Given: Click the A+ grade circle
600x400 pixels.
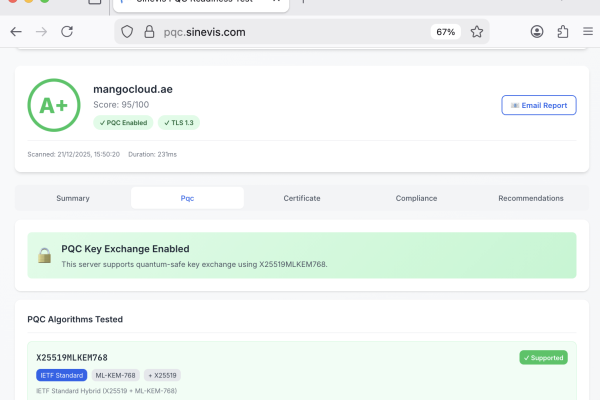Looking at the screenshot, I should click(54, 105).
